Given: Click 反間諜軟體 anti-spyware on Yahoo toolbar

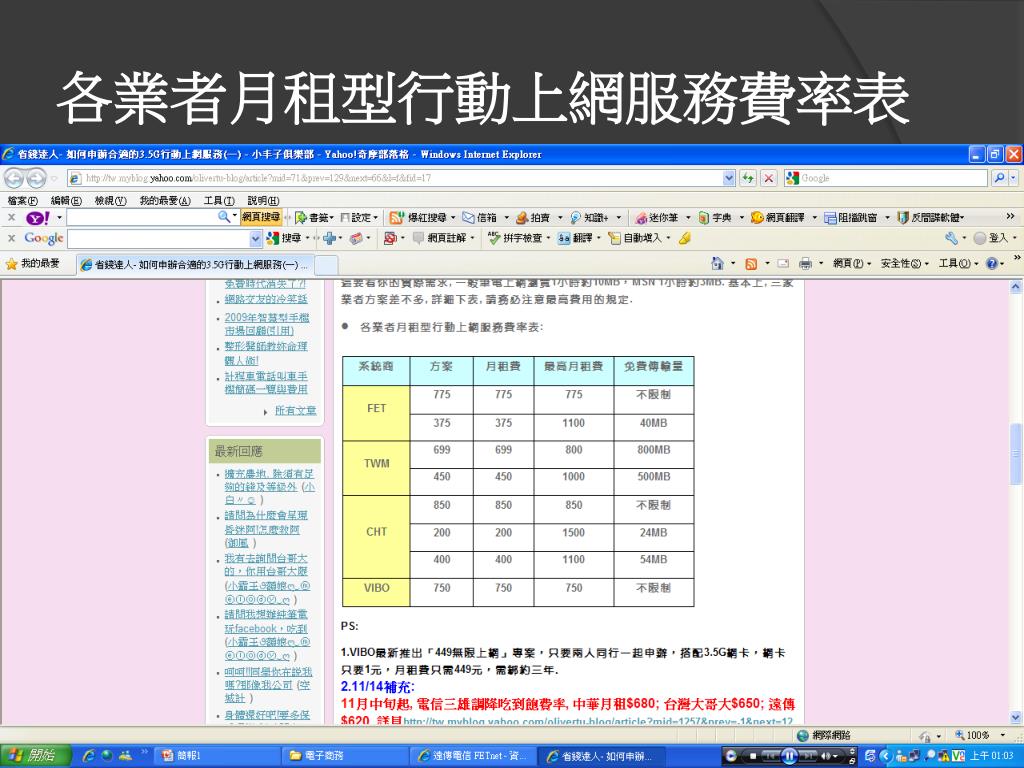Looking at the screenshot, I should pyautogui.click(x=929, y=217).
